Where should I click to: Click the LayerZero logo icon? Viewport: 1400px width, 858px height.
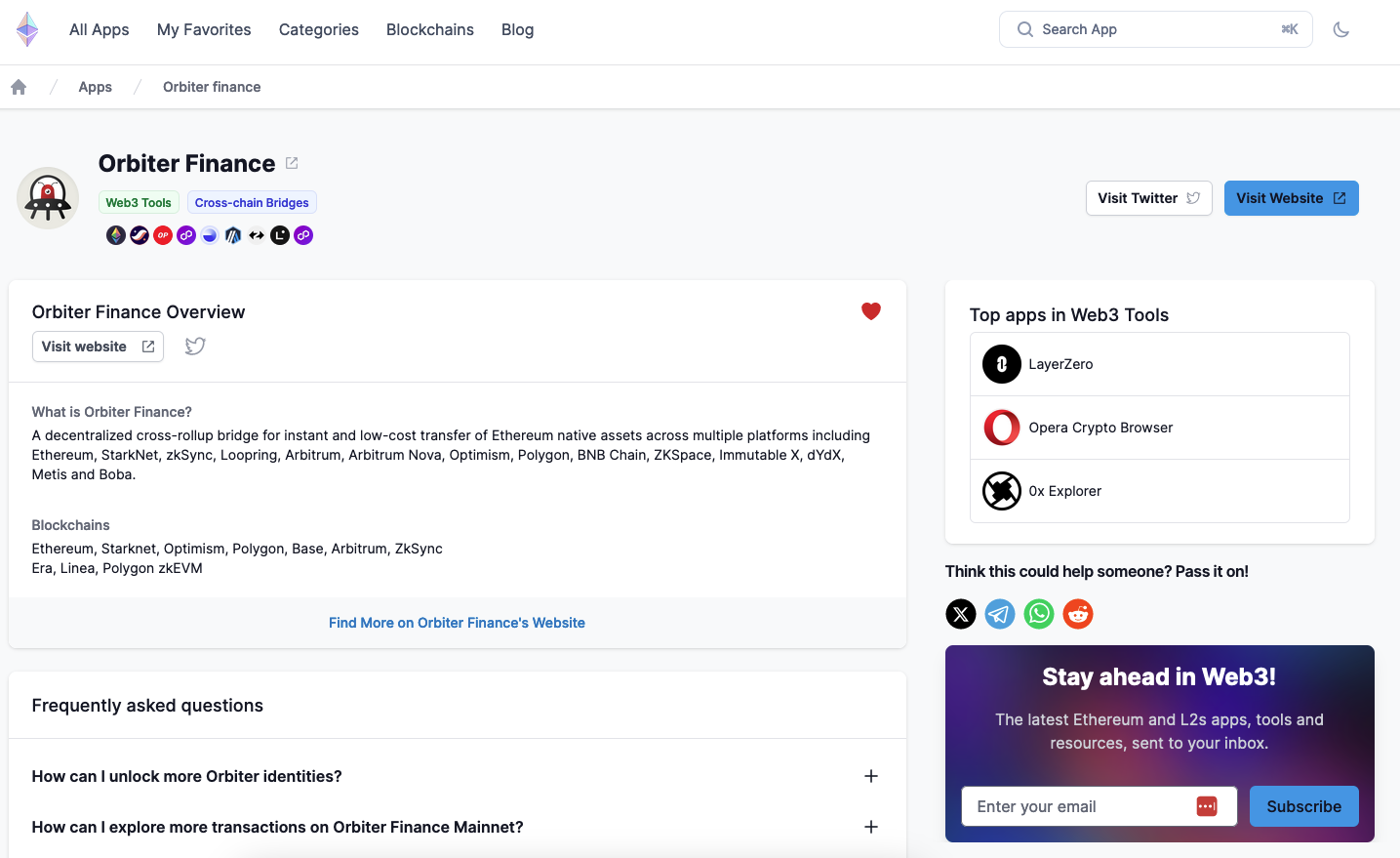point(1002,364)
